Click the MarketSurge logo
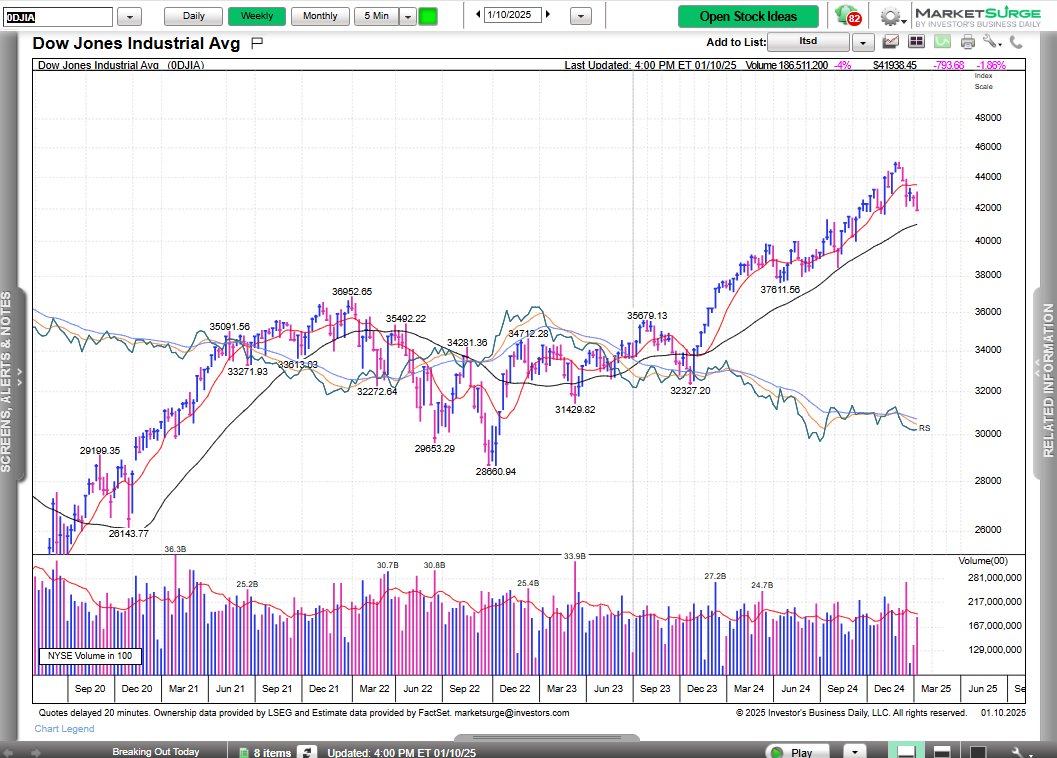This screenshot has height=758, width=1057. pos(977,16)
